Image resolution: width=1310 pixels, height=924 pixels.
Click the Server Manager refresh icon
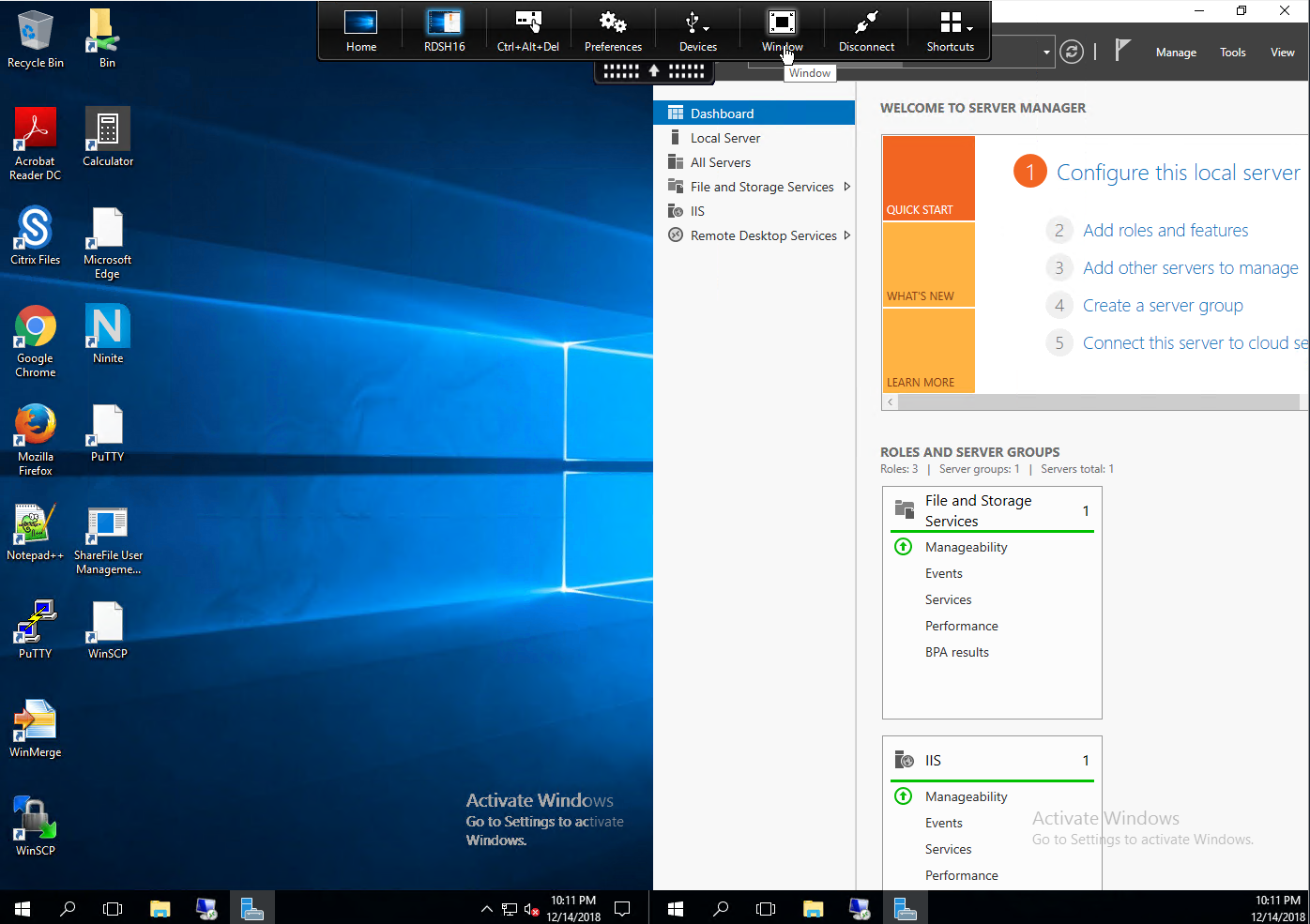pyautogui.click(x=1071, y=53)
